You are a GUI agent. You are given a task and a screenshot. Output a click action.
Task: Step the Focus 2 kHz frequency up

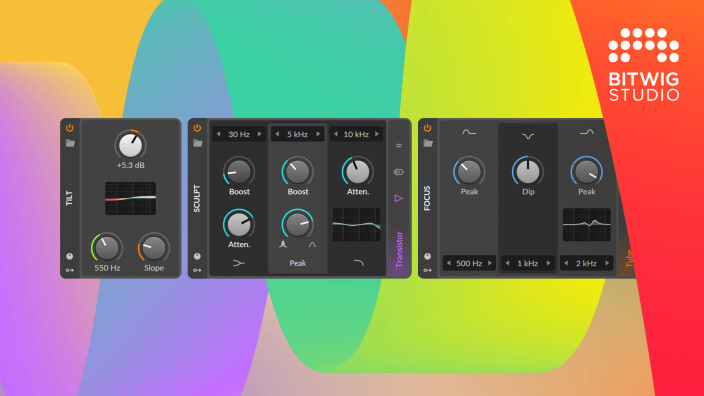[x=607, y=263]
